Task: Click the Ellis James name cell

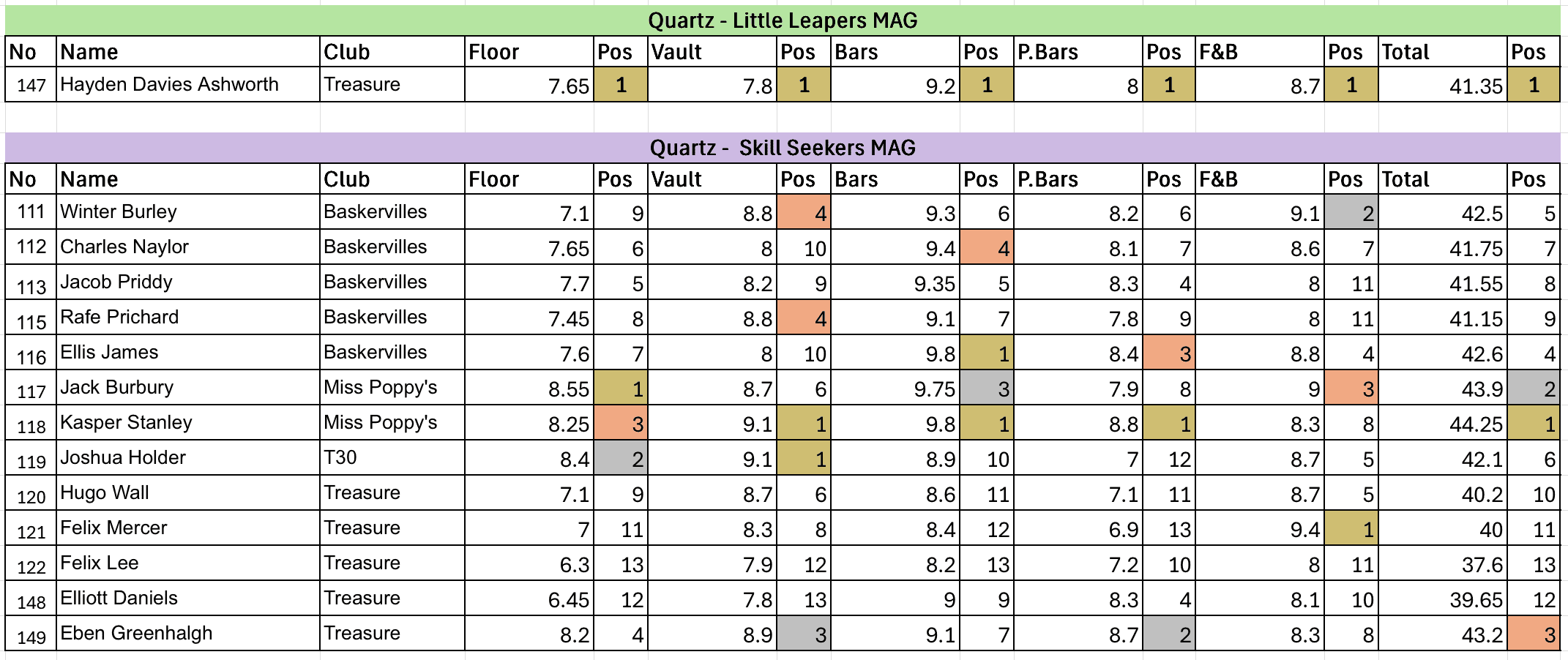Action: [188, 353]
